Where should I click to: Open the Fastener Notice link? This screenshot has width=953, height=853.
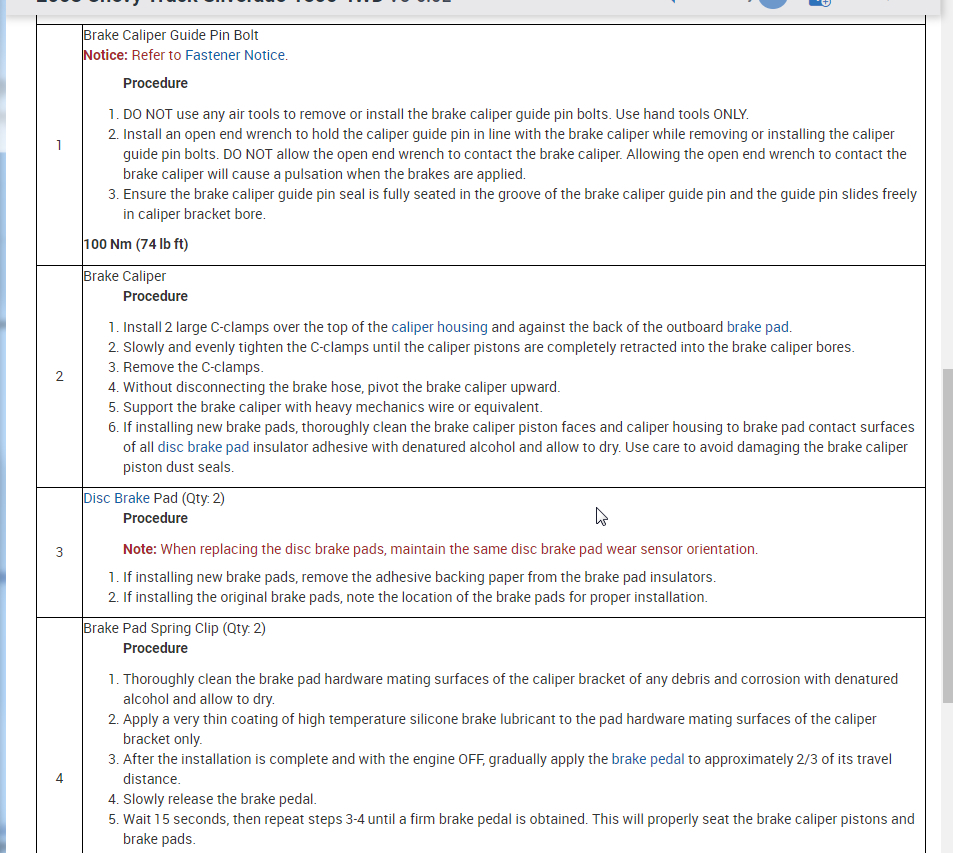[x=235, y=55]
